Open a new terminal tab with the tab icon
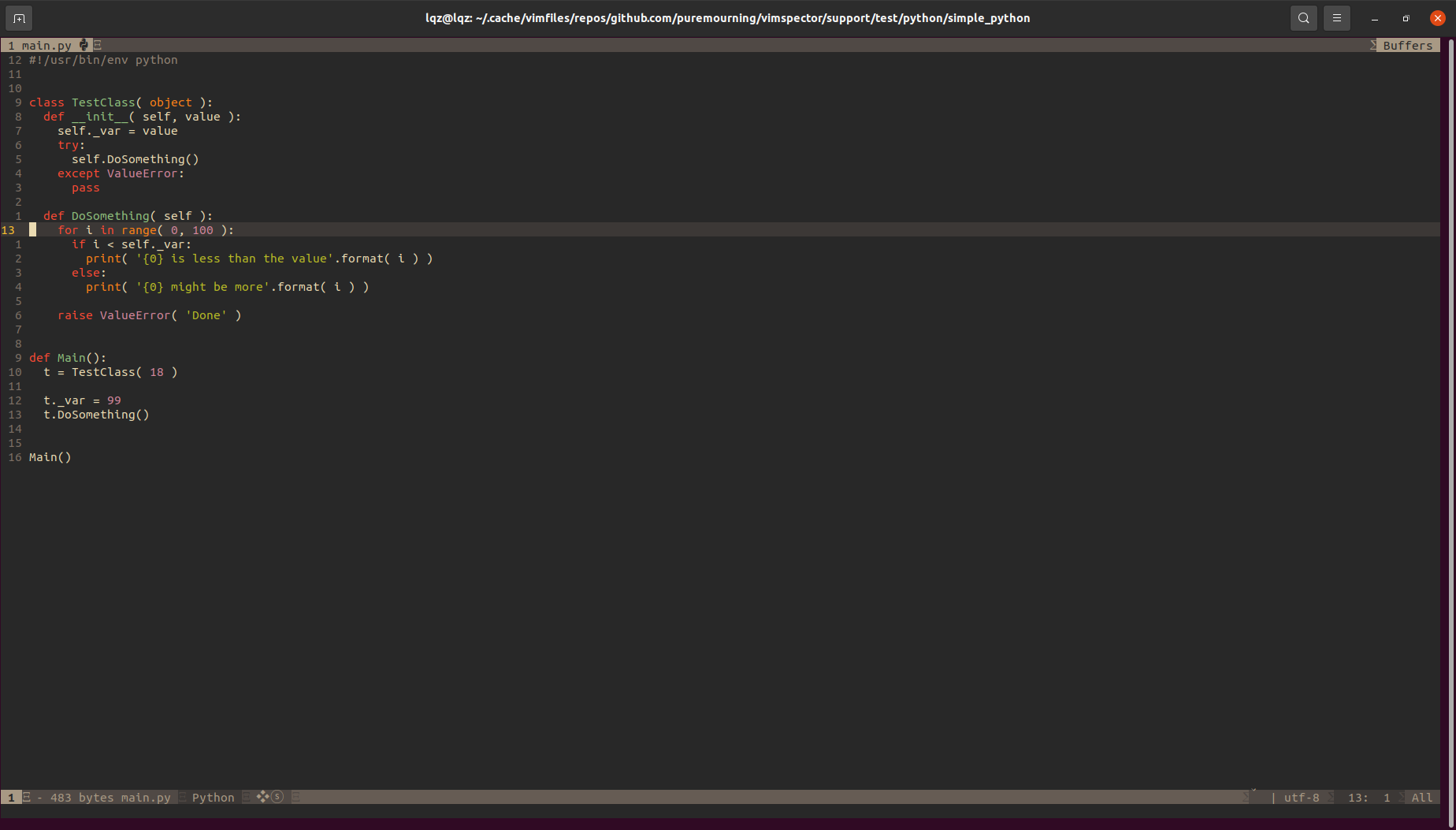Screen dimensions: 1456x830 19,18
